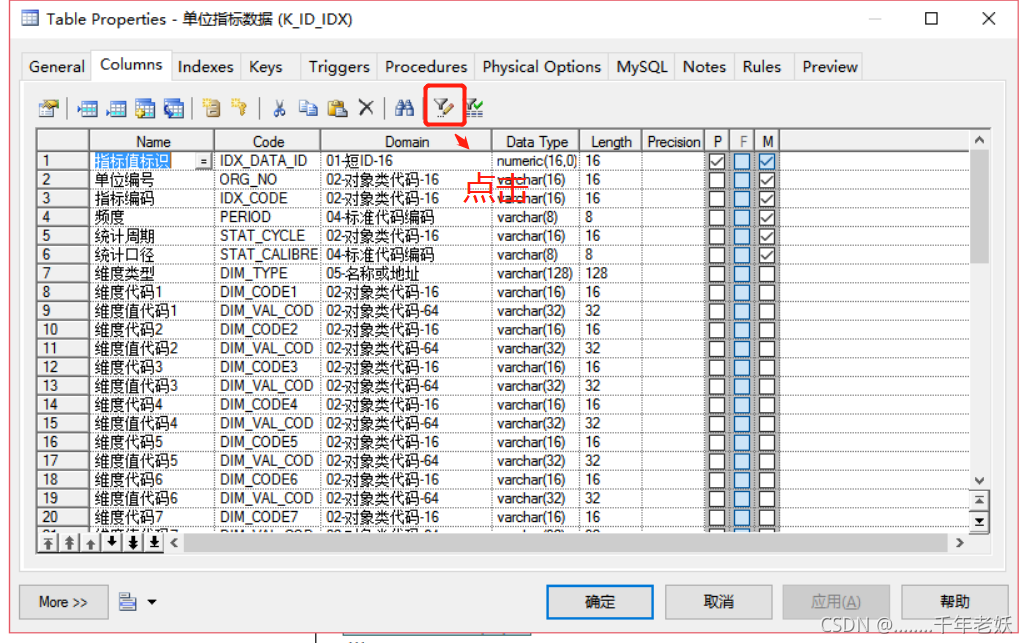Open the Preview tab
Image resolution: width=1028 pixels, height=643 pixels.
click(830, 67)
